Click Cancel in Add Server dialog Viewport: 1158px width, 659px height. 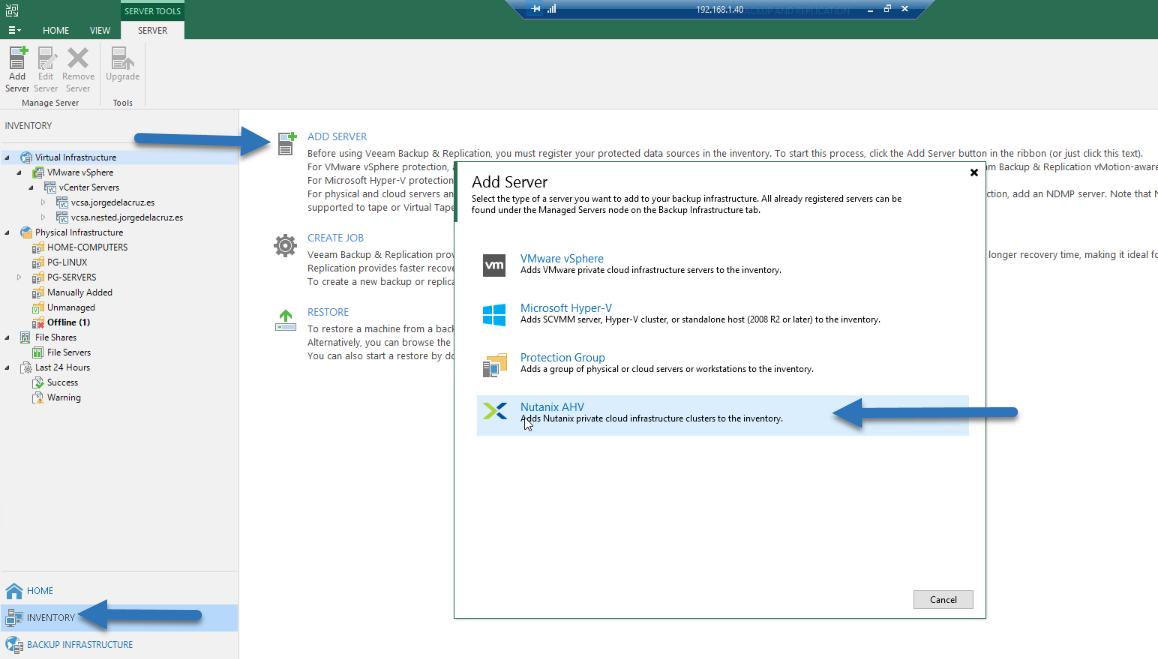pyautogui.click(x=943, y=599)
